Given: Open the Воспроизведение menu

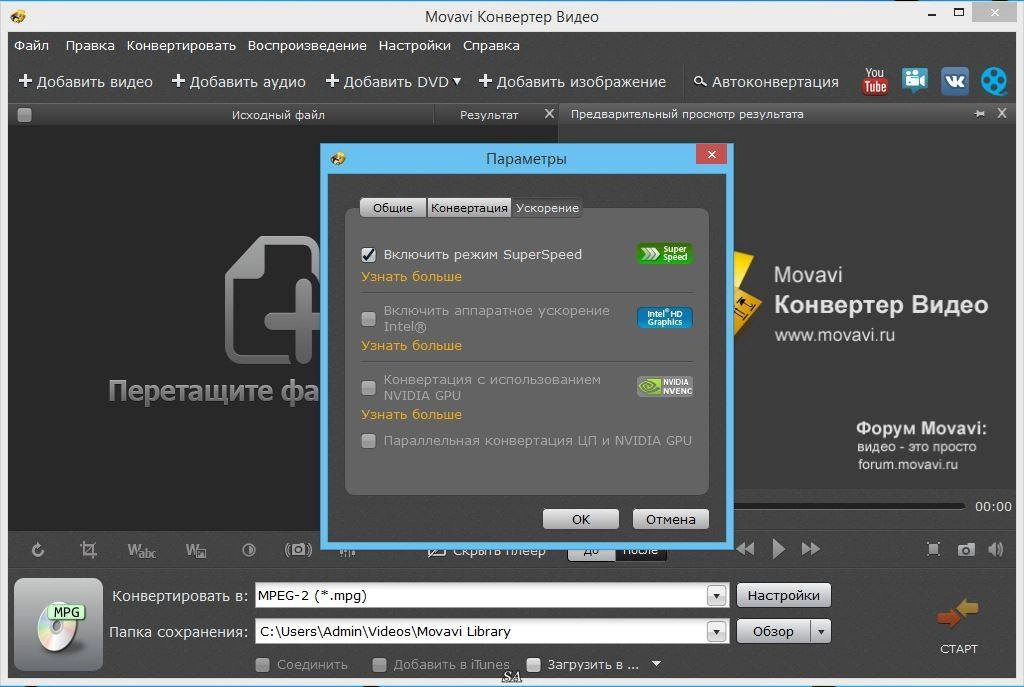Looking at the screenshot, I should tap(307, 46).
